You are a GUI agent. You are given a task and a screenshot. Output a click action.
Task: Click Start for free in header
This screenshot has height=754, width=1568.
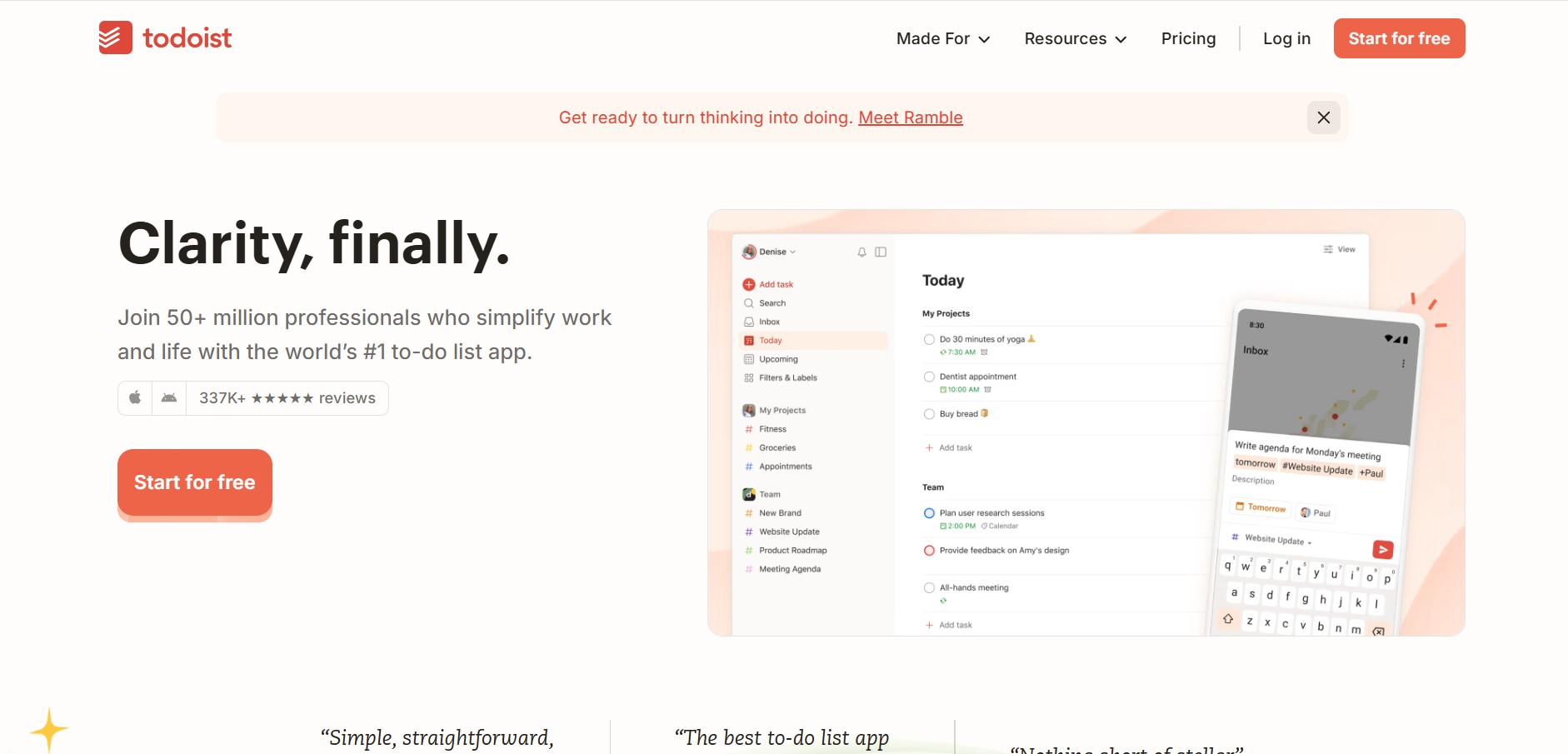tap(1399, 38)
